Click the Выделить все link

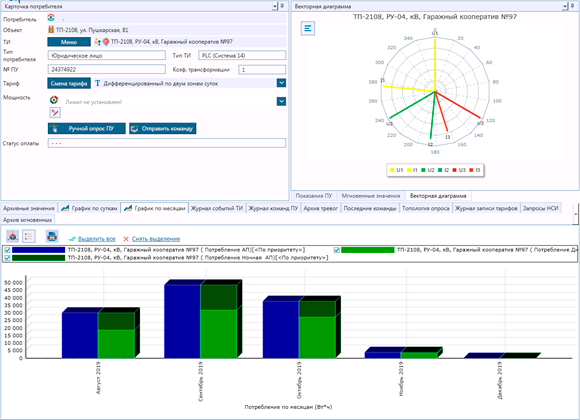pos(97,239)
